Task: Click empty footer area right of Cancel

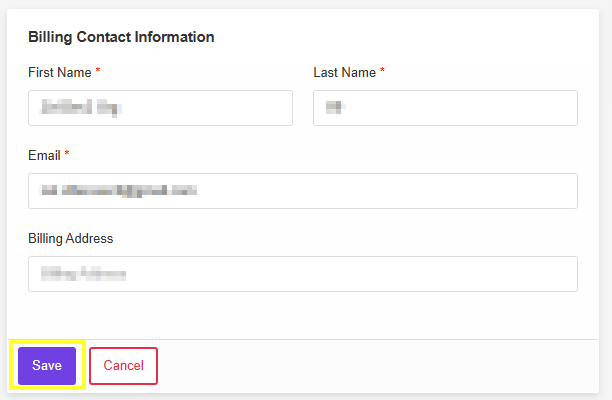Action: pos(375,366)
